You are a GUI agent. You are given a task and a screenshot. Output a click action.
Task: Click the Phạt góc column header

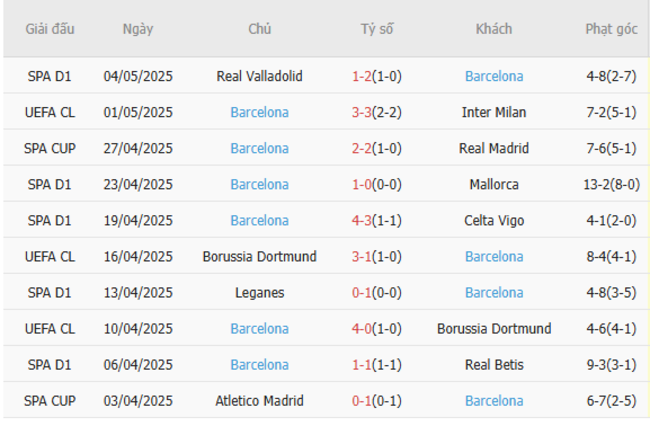coord(611,29)
